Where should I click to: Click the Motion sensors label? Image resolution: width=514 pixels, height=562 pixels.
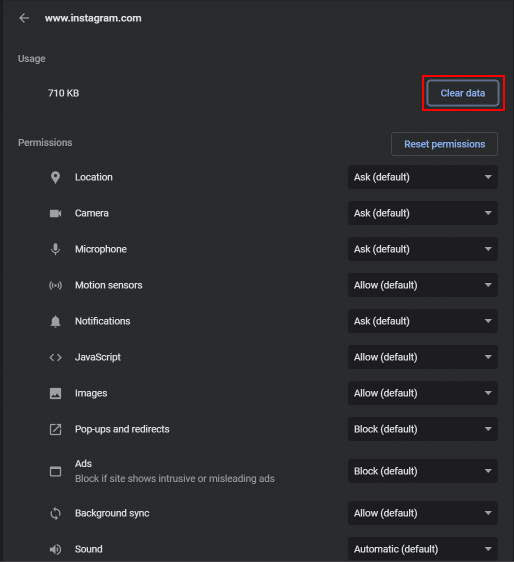click(109, 285)
